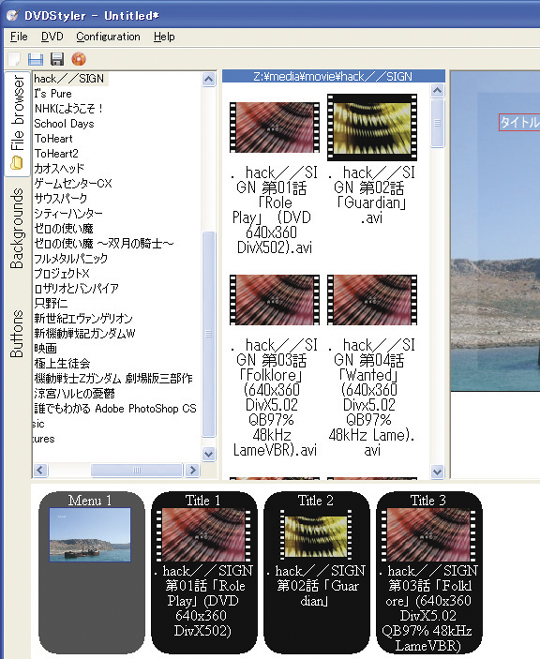Select the サウスパーク folder

click(61, 198)
